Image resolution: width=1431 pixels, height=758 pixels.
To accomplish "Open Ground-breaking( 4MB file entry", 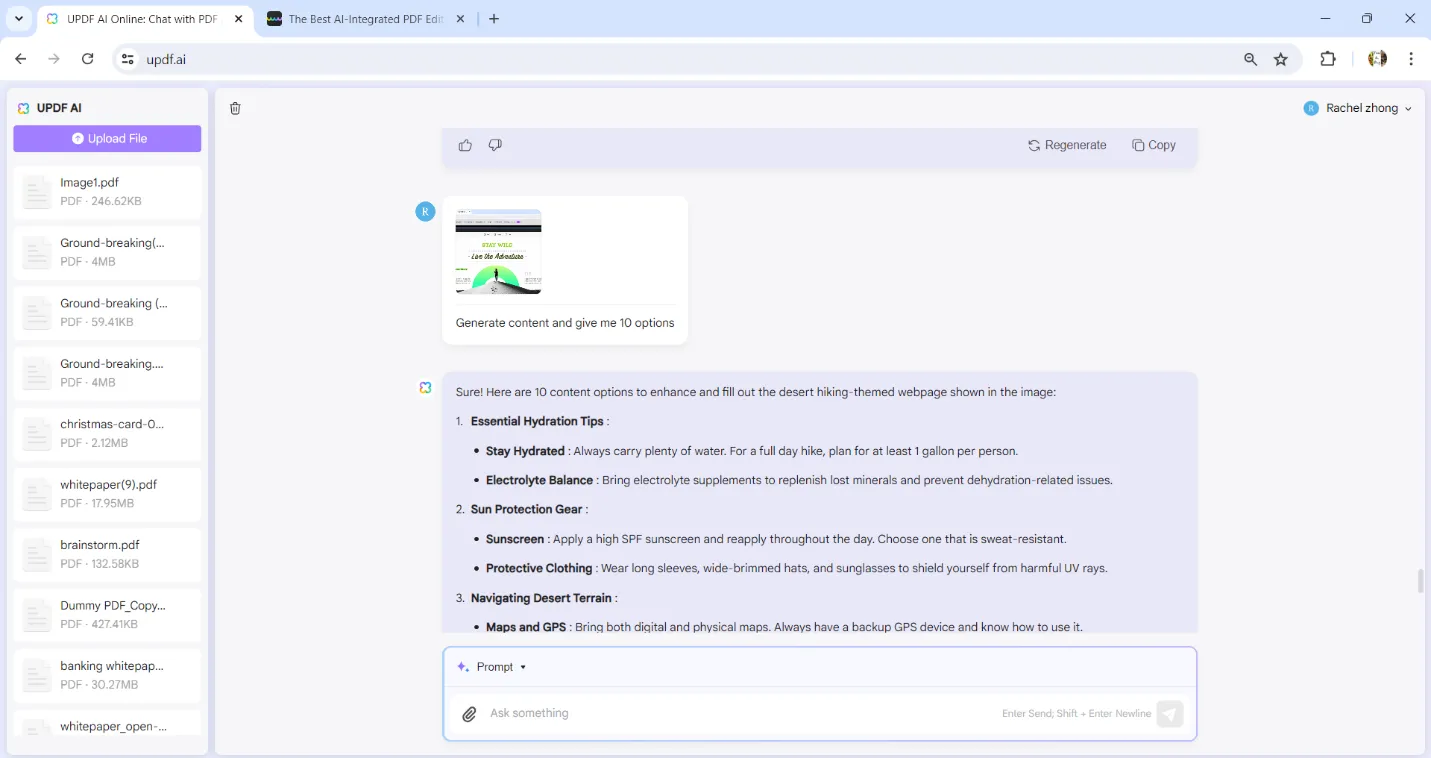I will (x=107, y=252).
